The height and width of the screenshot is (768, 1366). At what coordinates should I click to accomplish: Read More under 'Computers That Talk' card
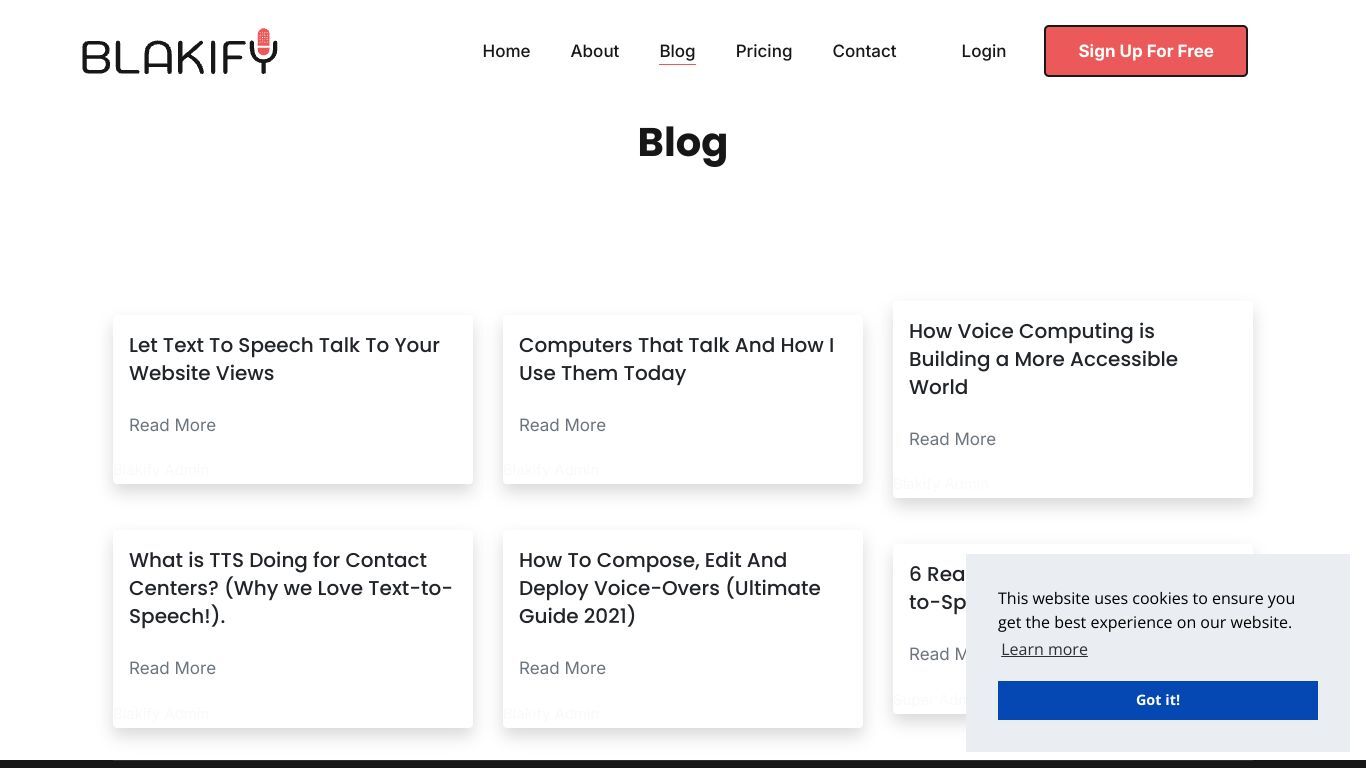pos(562,425)
